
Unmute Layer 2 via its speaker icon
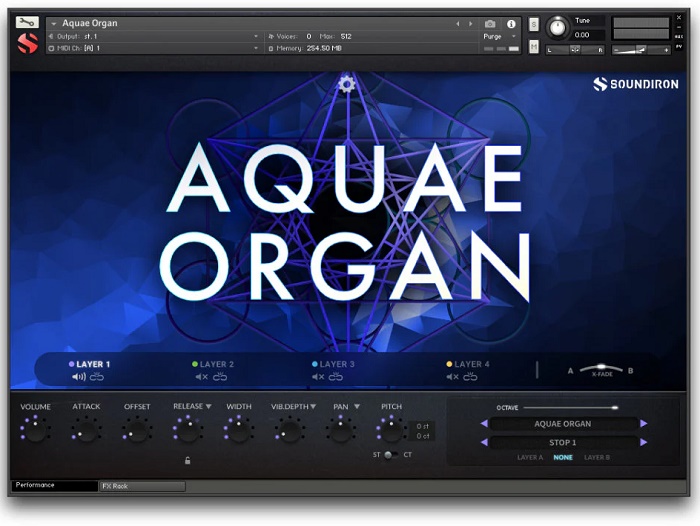(202, 377)
